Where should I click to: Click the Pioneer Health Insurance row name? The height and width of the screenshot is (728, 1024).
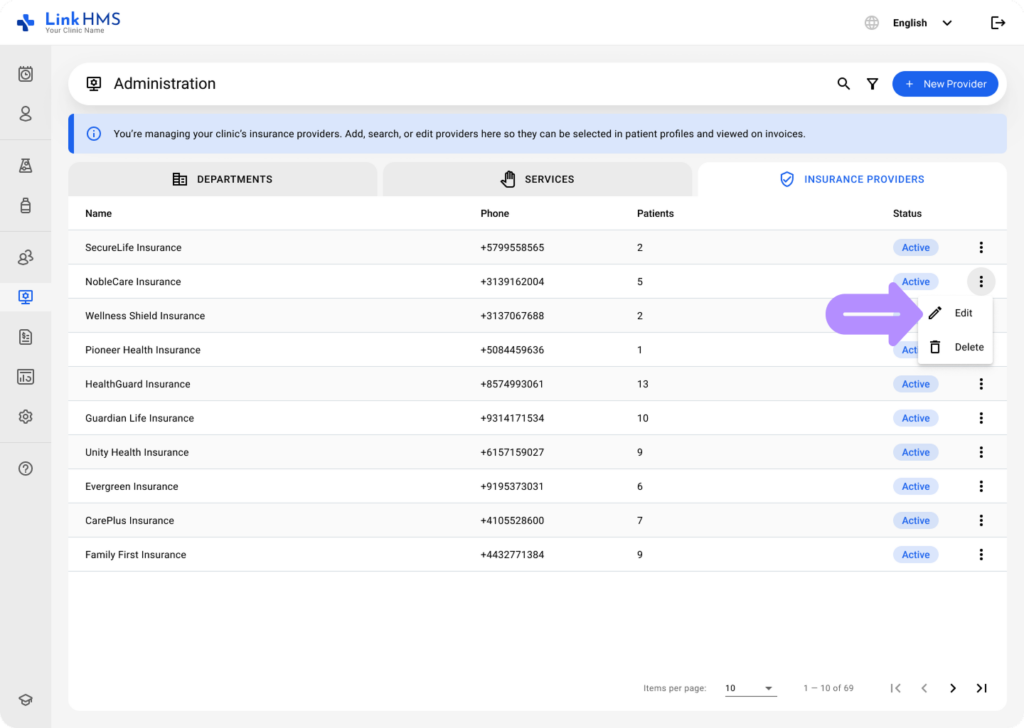[x=142, y=350]
